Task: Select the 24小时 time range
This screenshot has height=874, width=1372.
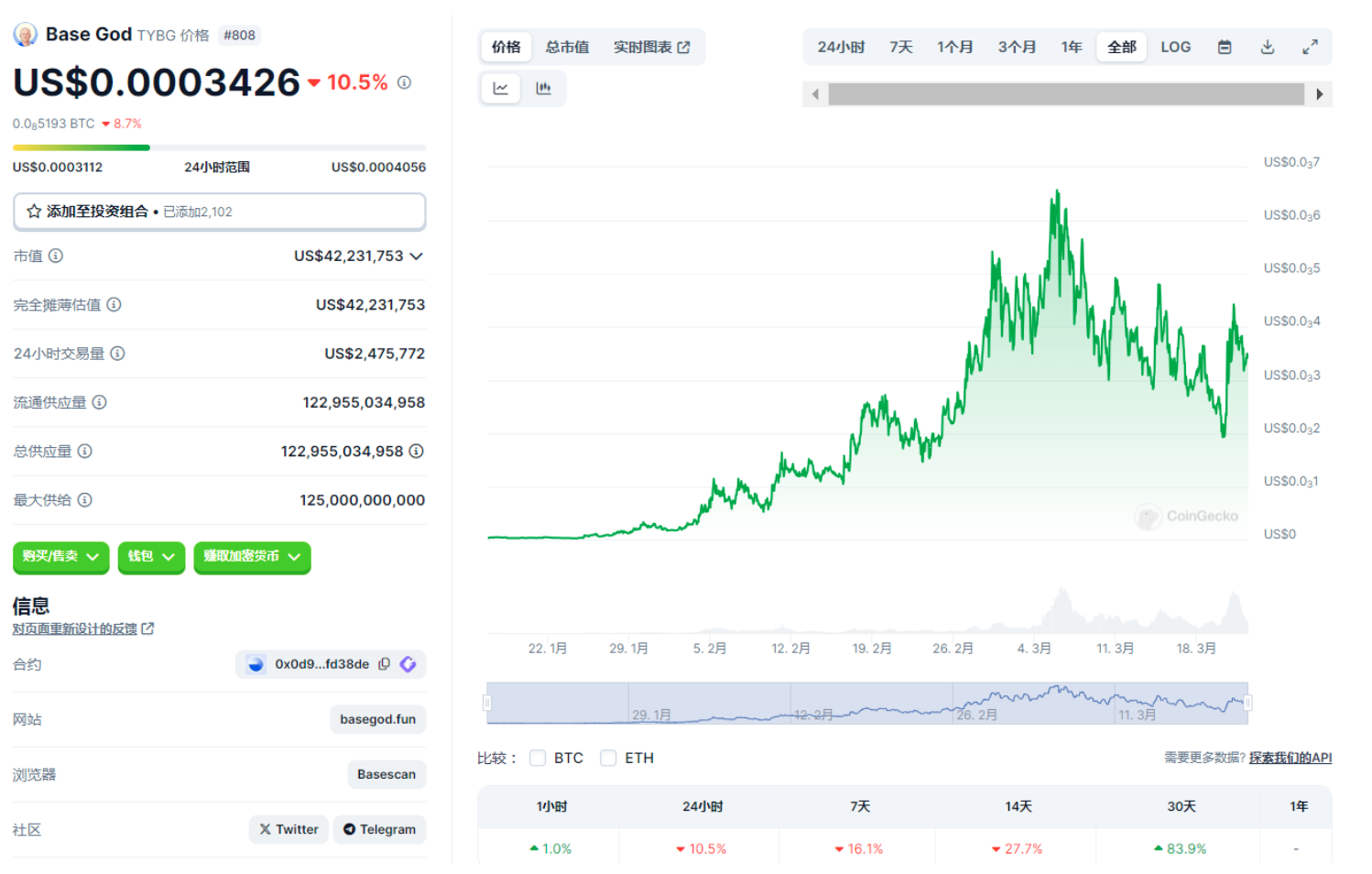Action: [841, 47]
